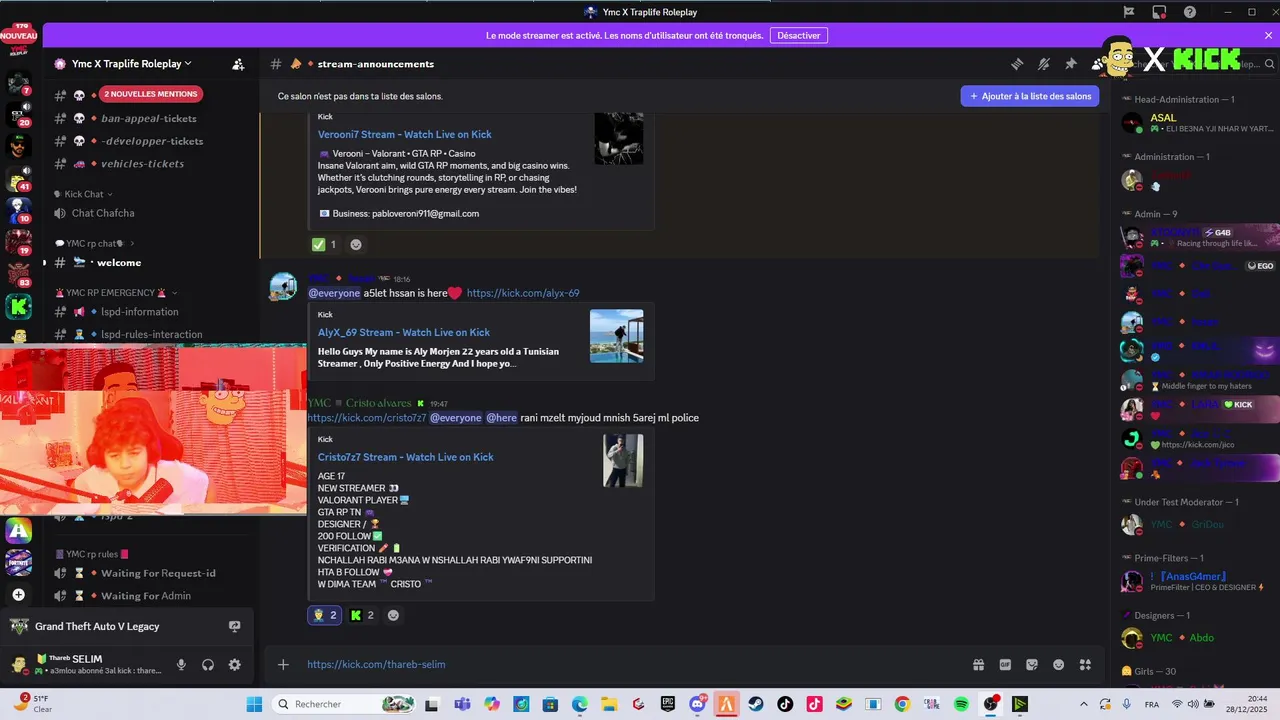Open the green K Kick server icon
Viewport: 1280px width, 720px height.
pos(18,306)
